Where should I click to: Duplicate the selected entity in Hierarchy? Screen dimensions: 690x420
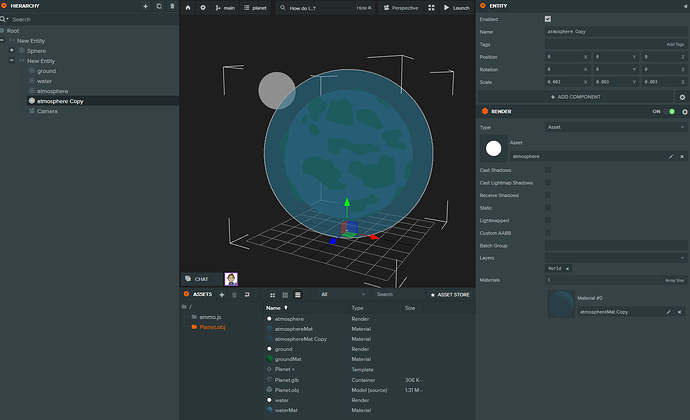(158, 6)
